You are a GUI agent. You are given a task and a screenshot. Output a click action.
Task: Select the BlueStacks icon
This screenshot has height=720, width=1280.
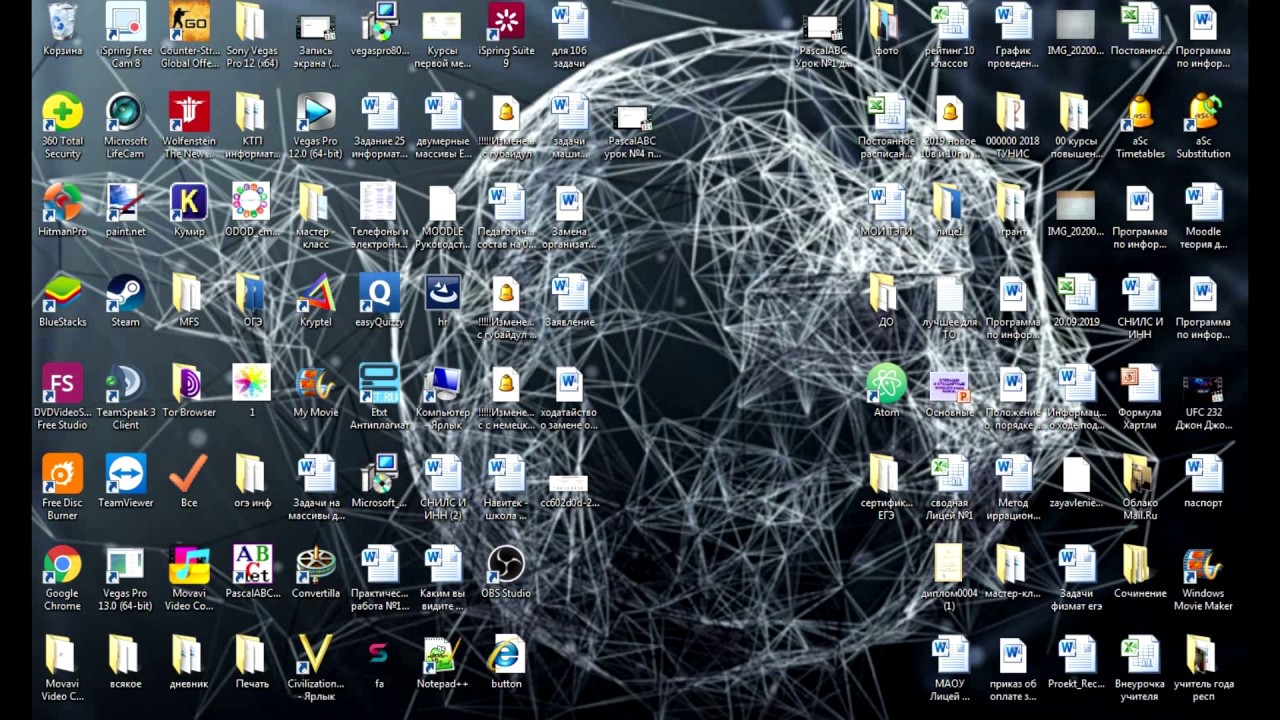(62, 301)
